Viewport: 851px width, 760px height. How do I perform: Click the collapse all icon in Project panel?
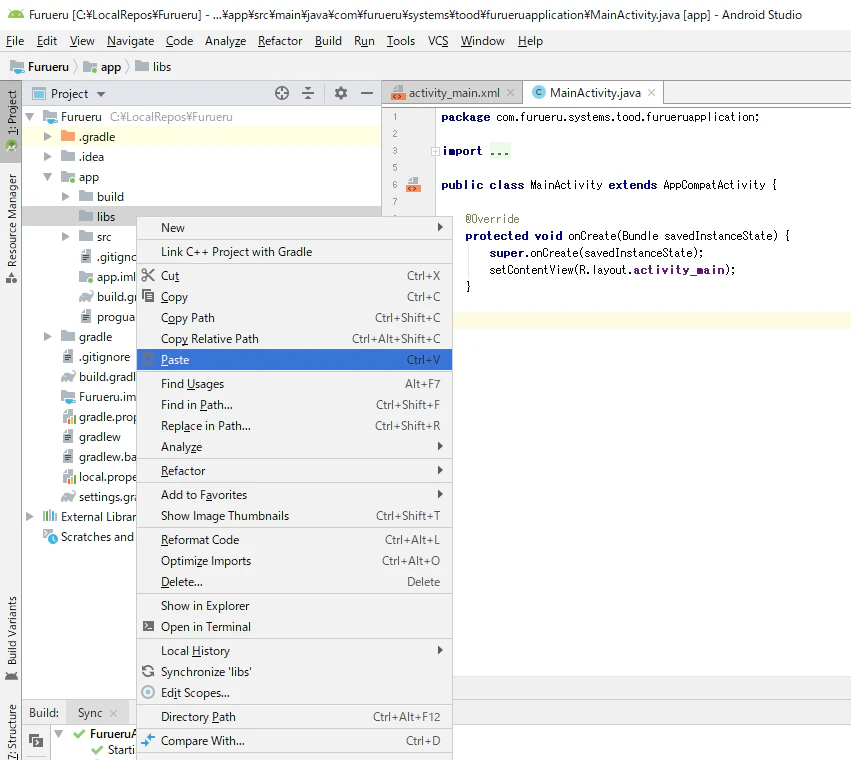pyautogui.click(x=308, y=93)
